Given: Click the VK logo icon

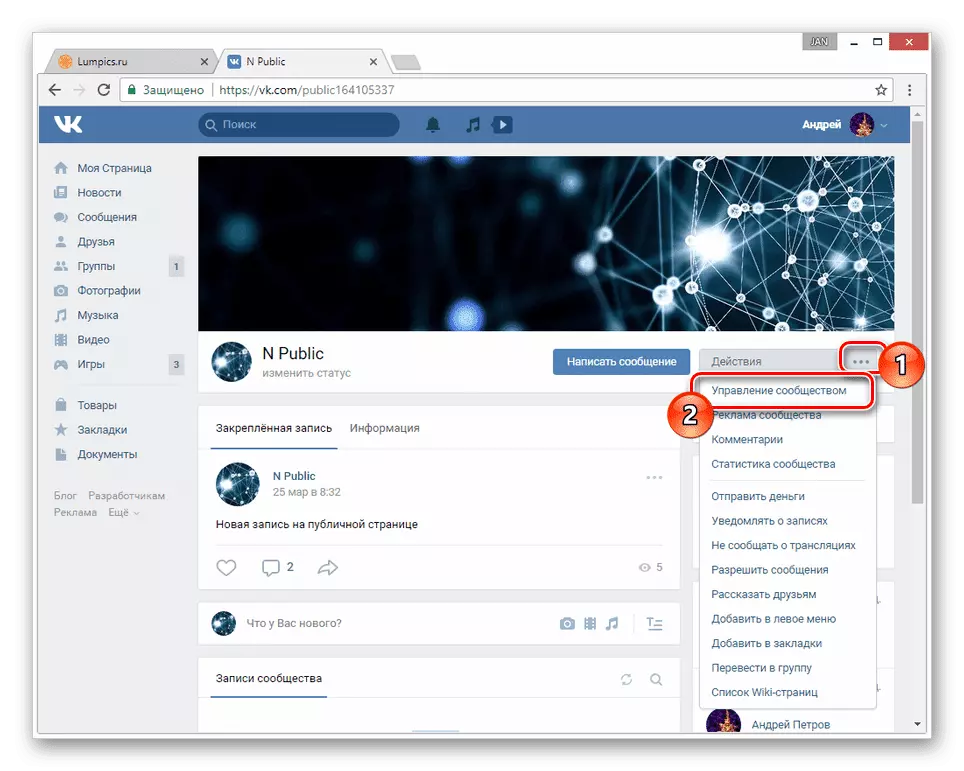Looking at the screenshot, I should click(x=68, y=125).
